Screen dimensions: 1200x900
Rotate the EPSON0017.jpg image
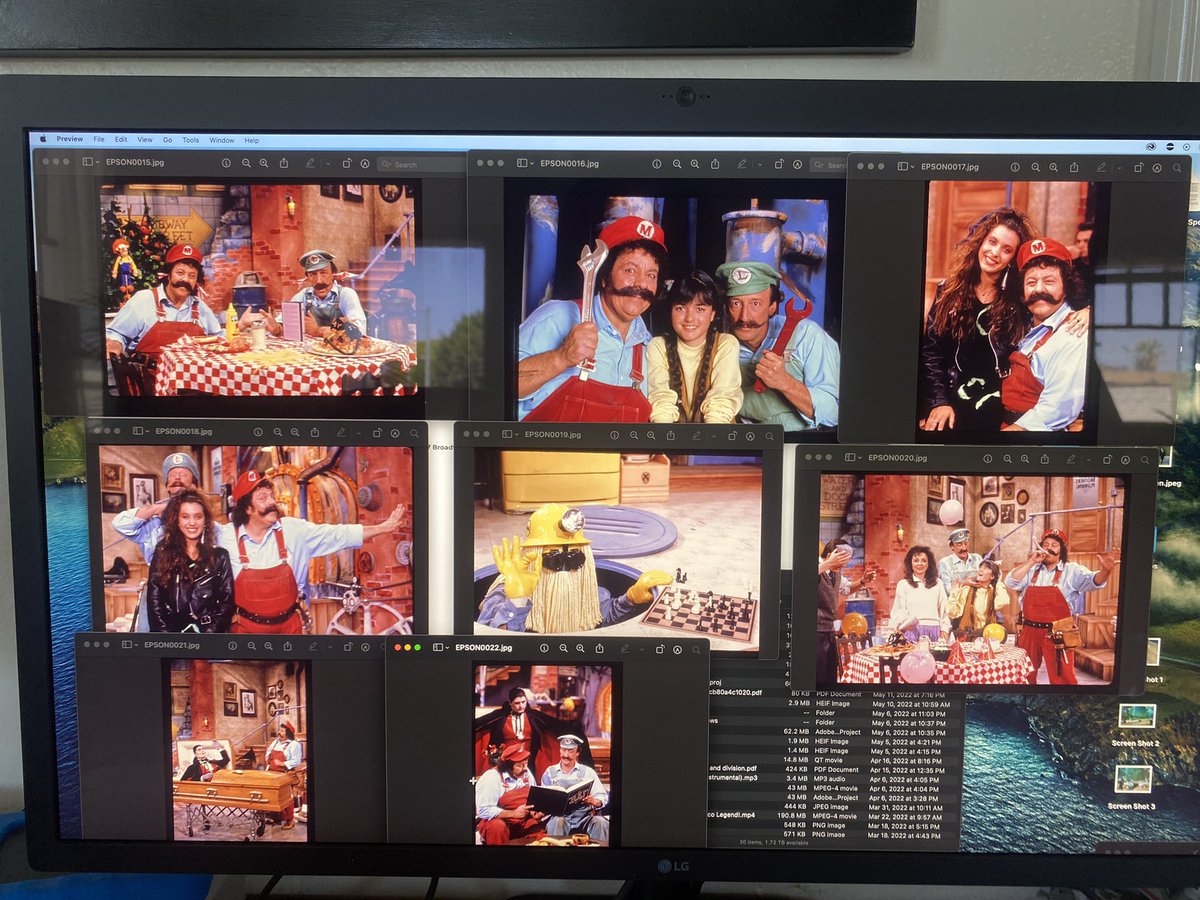[1137, 168]
